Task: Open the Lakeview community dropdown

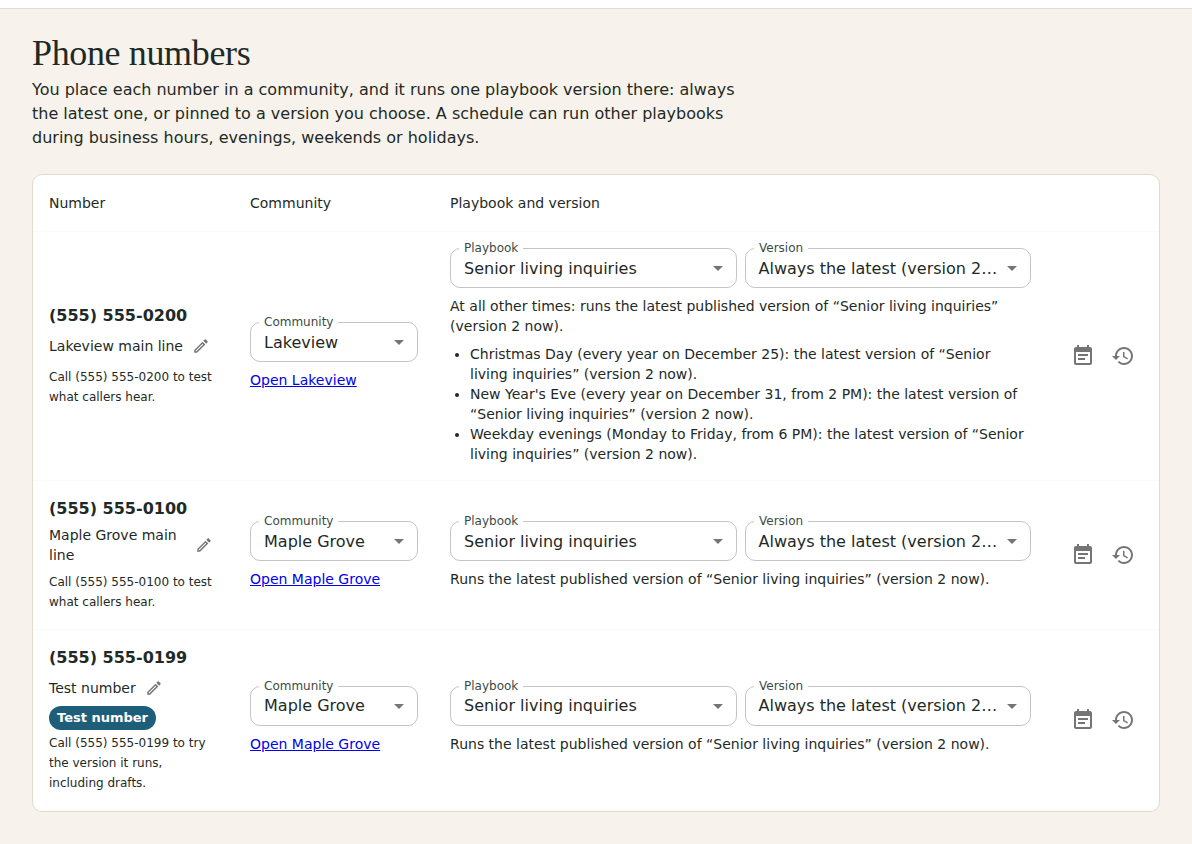Action: coord(334,342)
